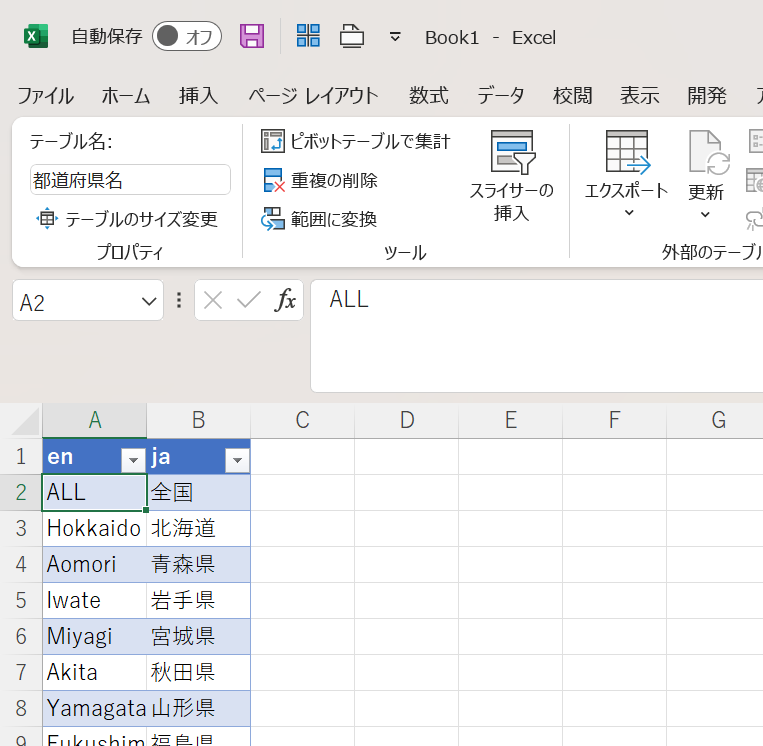Click テーブルのサイズ変更 button

[127, 219]
